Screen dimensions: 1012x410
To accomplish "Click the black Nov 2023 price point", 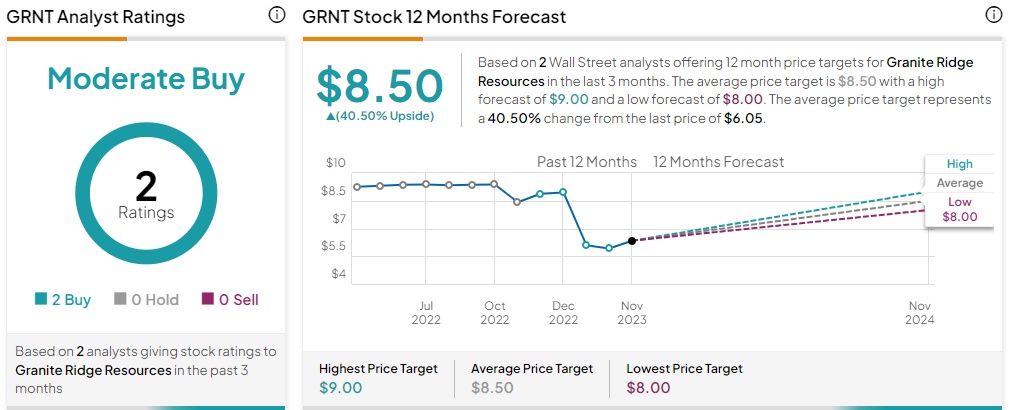I will coord(632,241).
